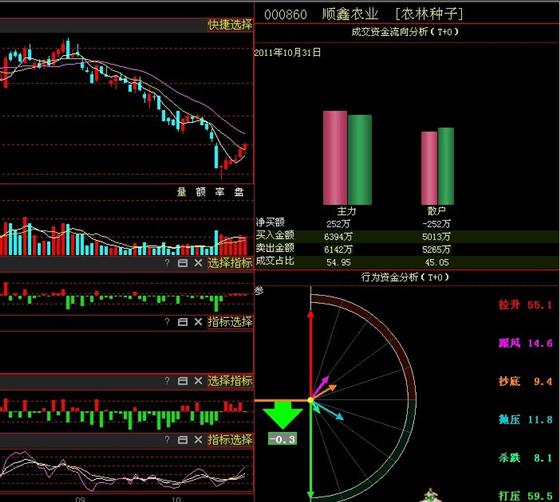
Task: Toggle the collapse box icon in the bottommost indicator header
Action: click(x=182, y=439)
